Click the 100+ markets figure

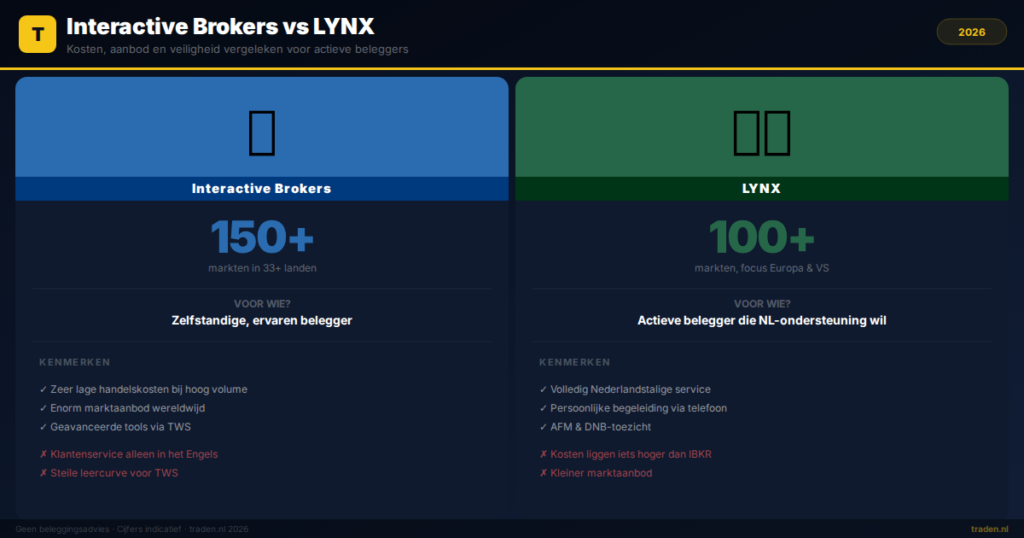point(761,237)
